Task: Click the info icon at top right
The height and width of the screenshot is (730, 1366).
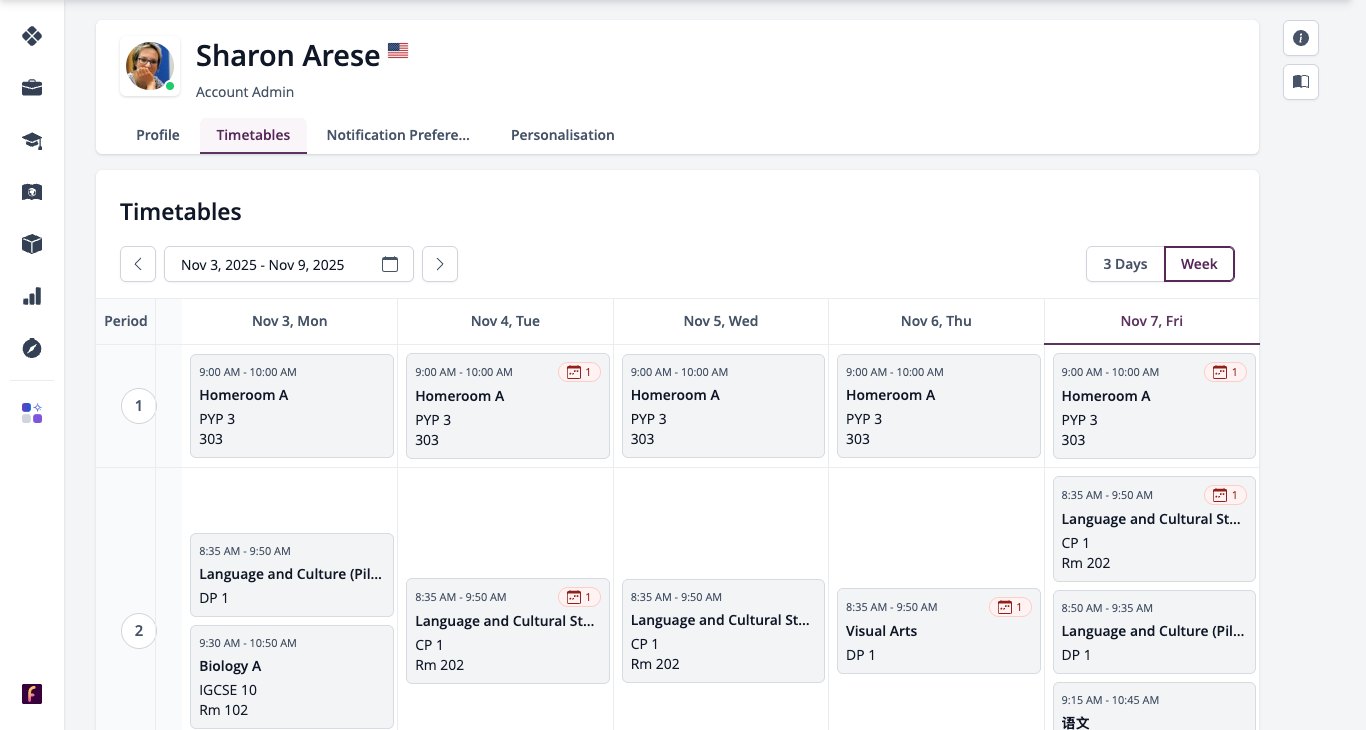Action: pos(1301,38)
